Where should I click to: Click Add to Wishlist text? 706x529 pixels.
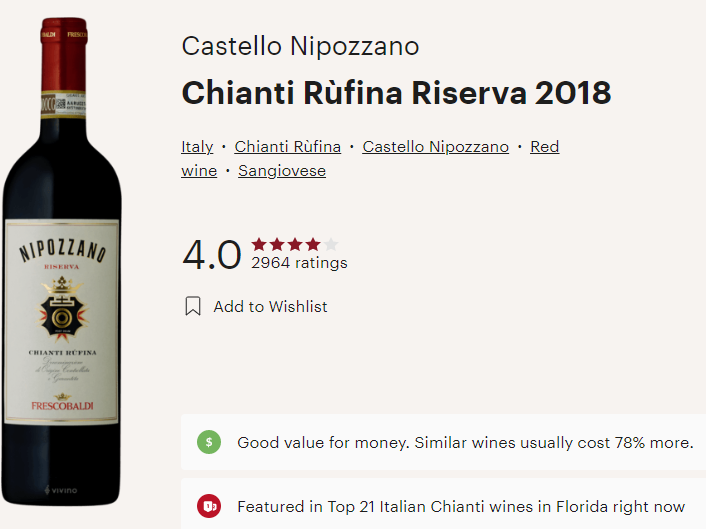click(x=270, y=307)
